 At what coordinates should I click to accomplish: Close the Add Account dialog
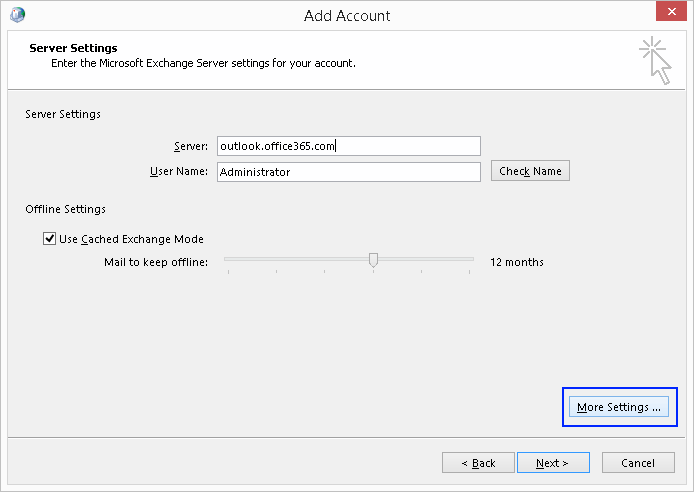(x=671, y=12)
